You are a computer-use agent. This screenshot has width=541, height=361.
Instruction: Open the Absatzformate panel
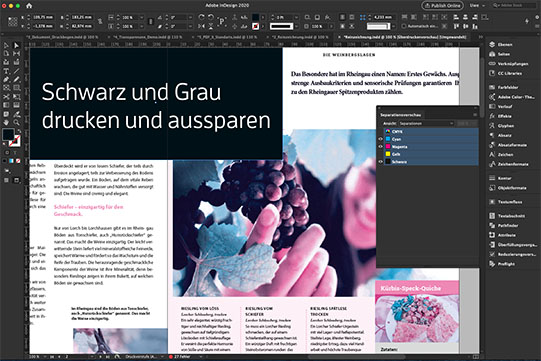click(x=508, y=145)
